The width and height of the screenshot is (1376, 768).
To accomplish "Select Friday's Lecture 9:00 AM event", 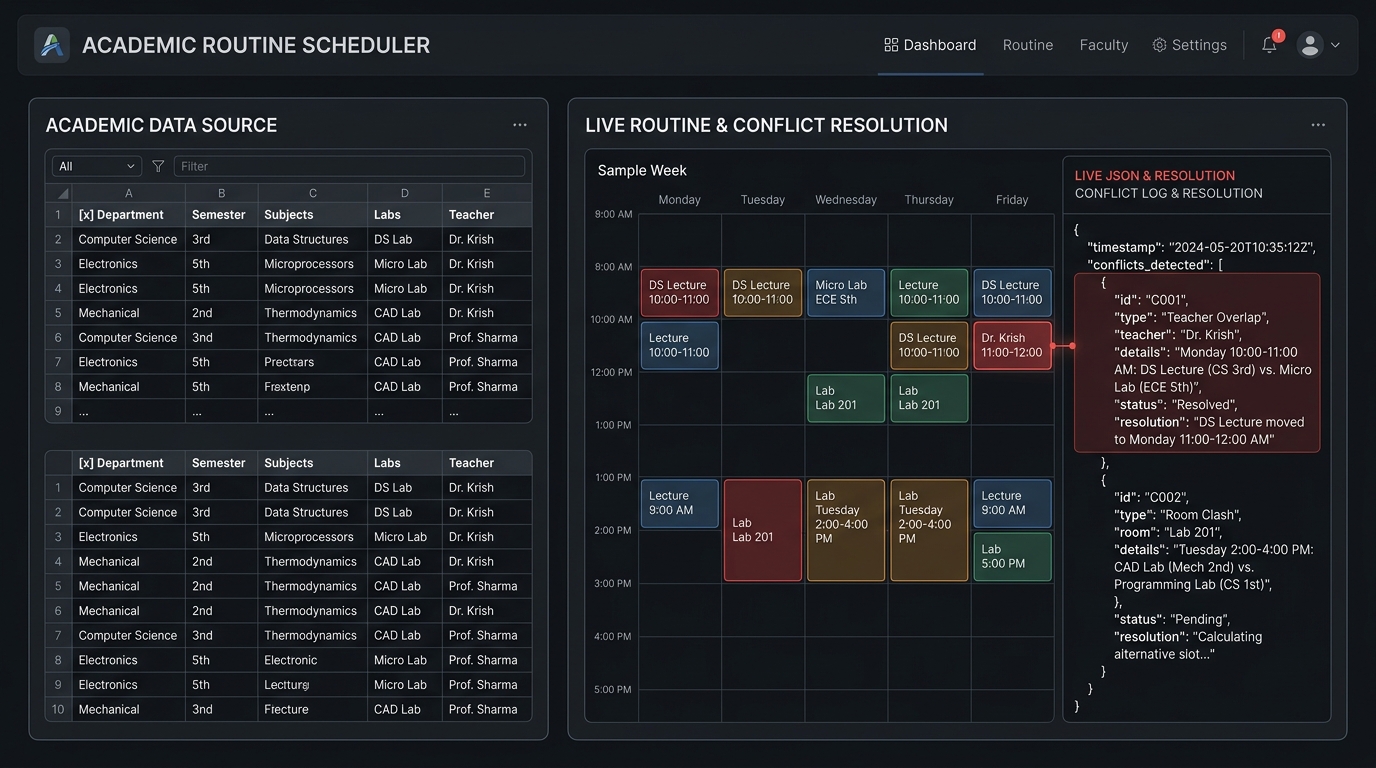I will click(x=1012, y=503).
